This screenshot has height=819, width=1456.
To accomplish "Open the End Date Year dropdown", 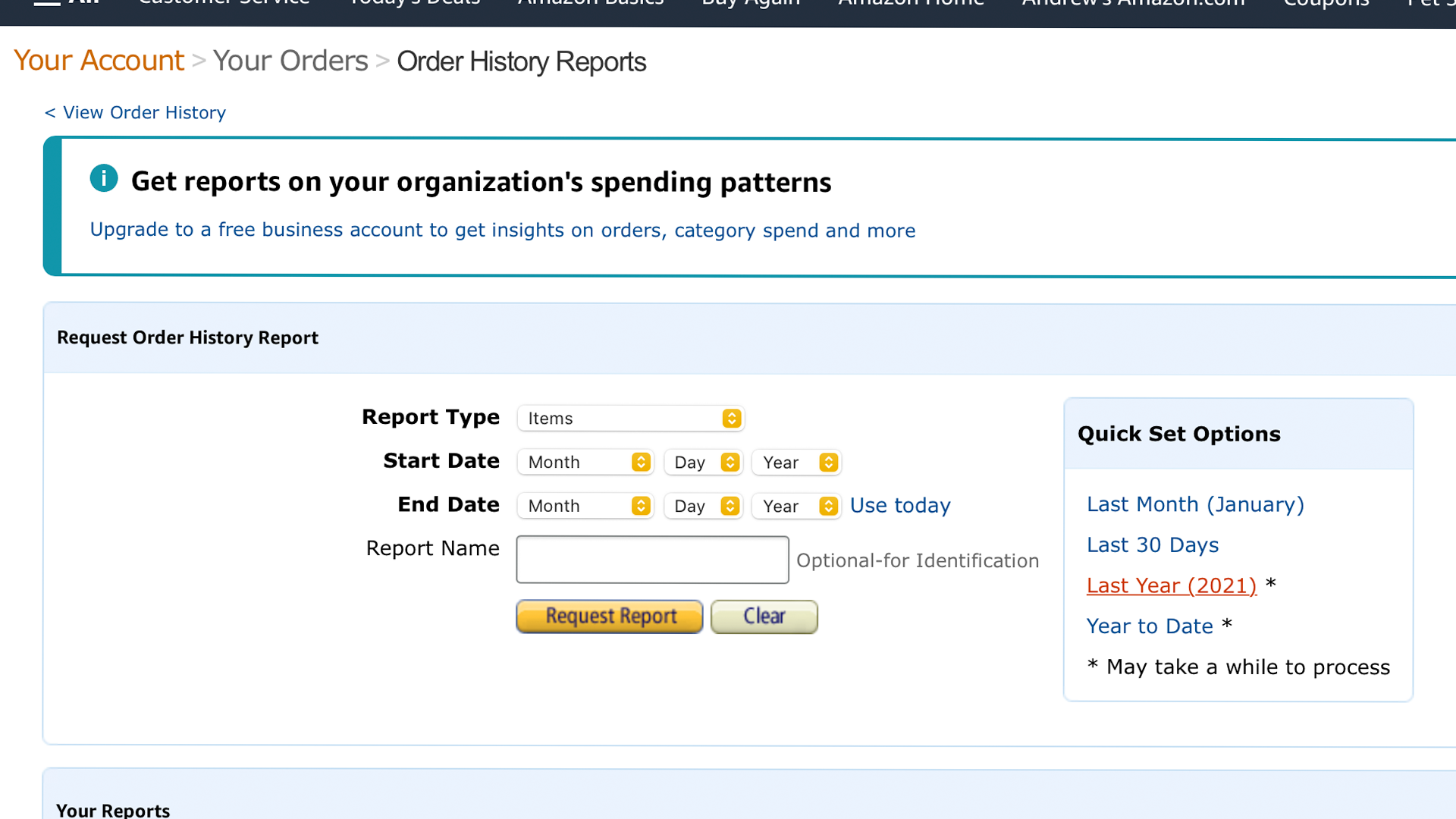I will pyautogui.click(x=796, y=506).
